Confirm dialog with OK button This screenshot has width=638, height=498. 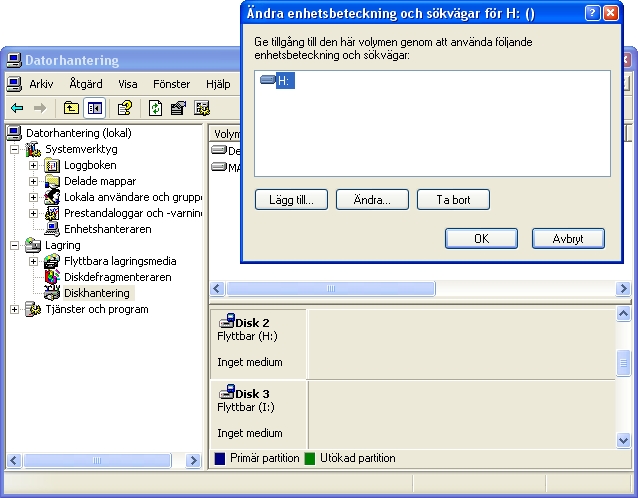coord(481,238)
